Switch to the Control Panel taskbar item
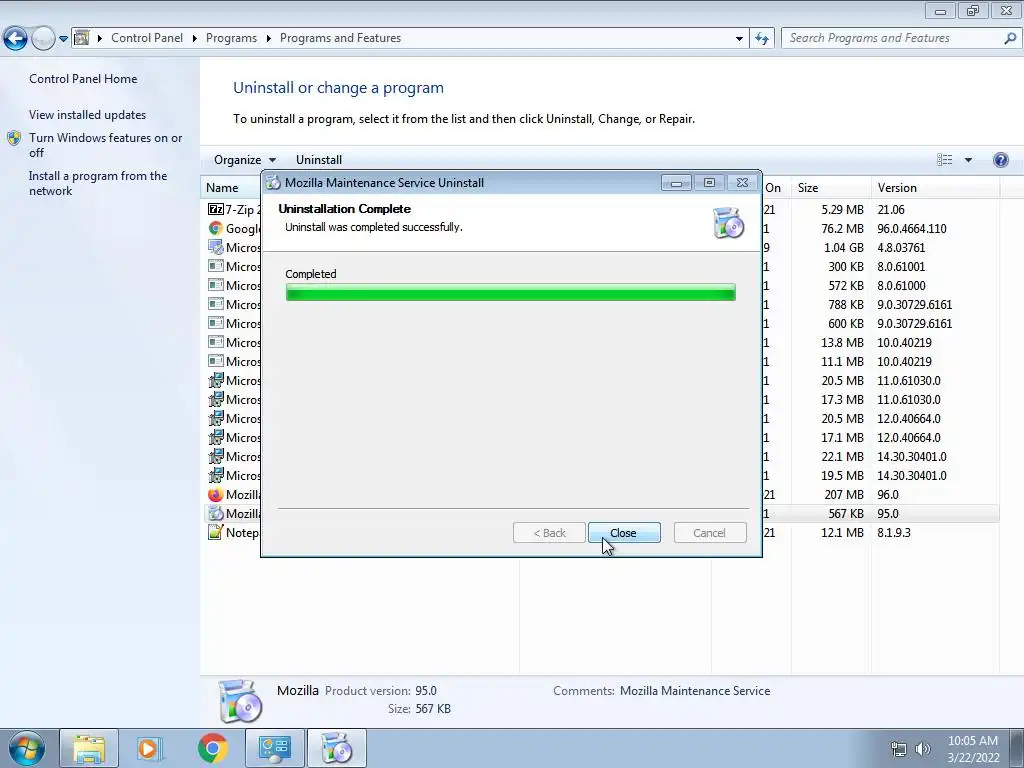The height and width of the screenshot is (768, 1024). 275,748
